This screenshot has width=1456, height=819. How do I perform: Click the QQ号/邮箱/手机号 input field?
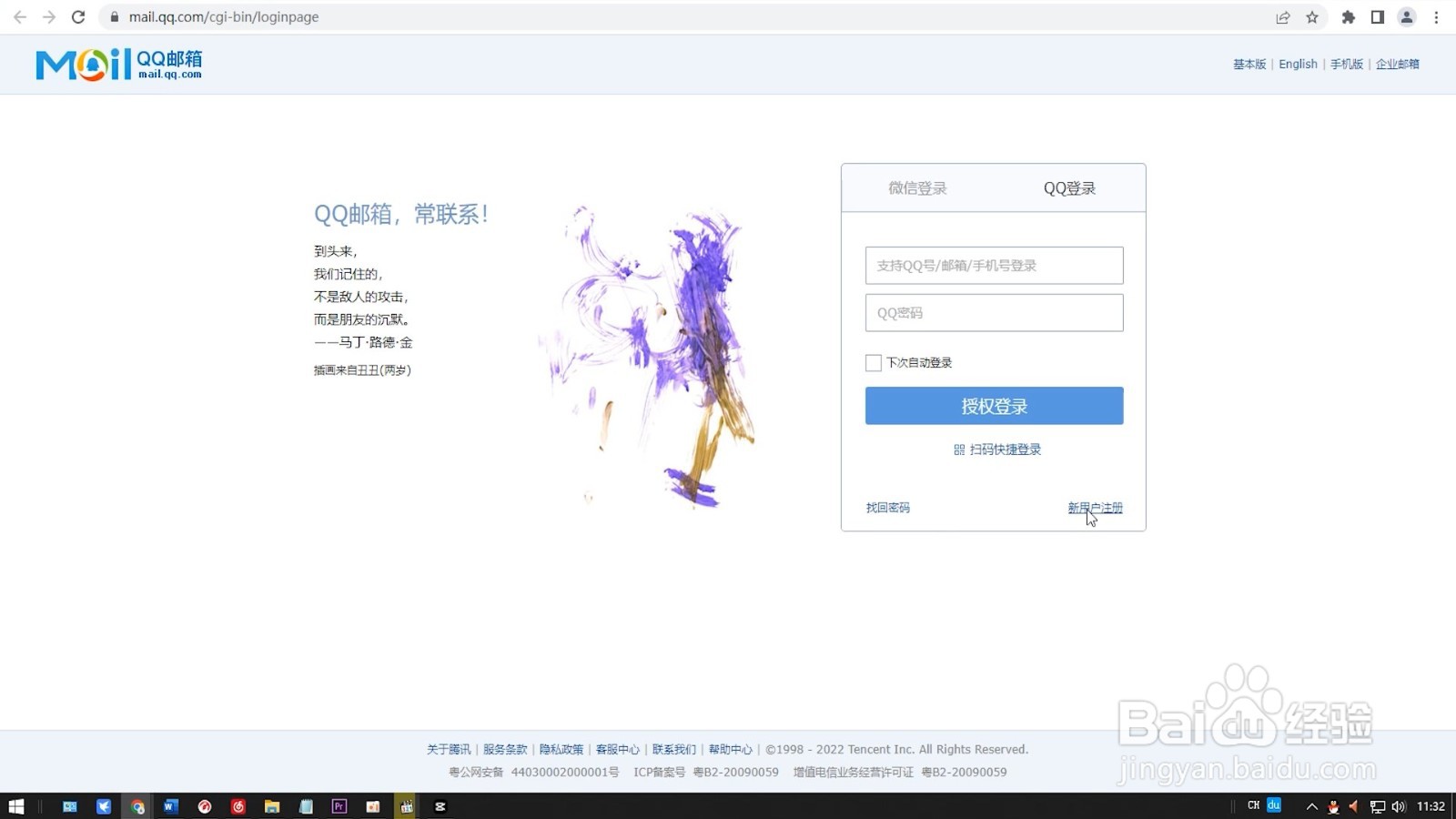point(993,265)
